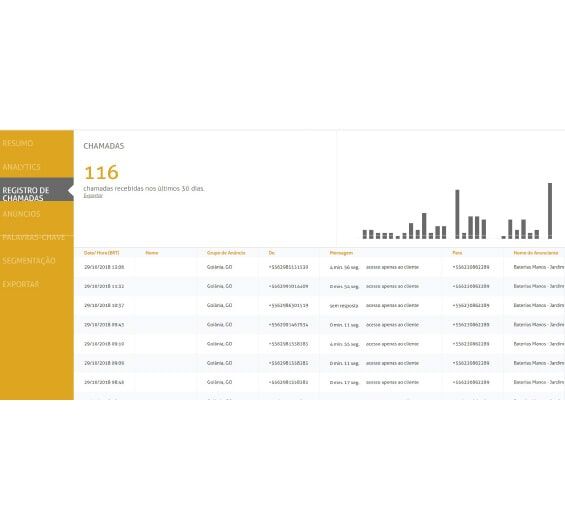The image size is (565, 529).
Task: Select the call row dated 29/10/2018 11:12
Action: pos(319,286)
